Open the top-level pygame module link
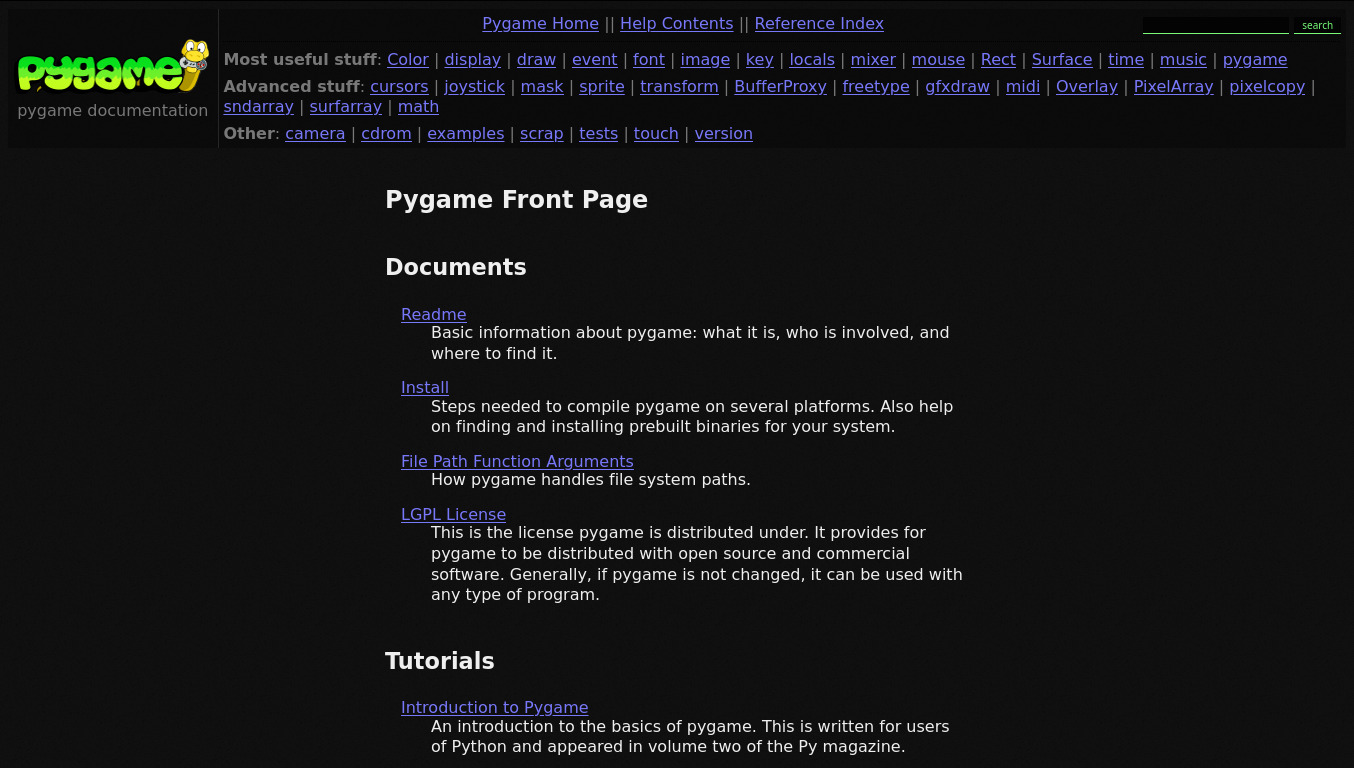 point(1255,60)
